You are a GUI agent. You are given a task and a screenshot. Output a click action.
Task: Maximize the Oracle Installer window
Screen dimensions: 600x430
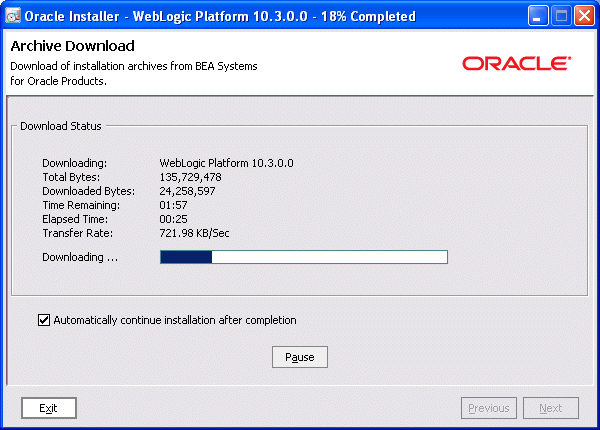[561, 16]
